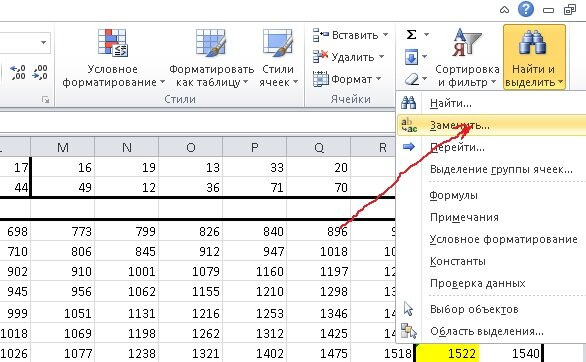Image resolution: width=586 pixels, height=362 pixels.
Task: Click cell containing 1216
Action: coord(191,313)
